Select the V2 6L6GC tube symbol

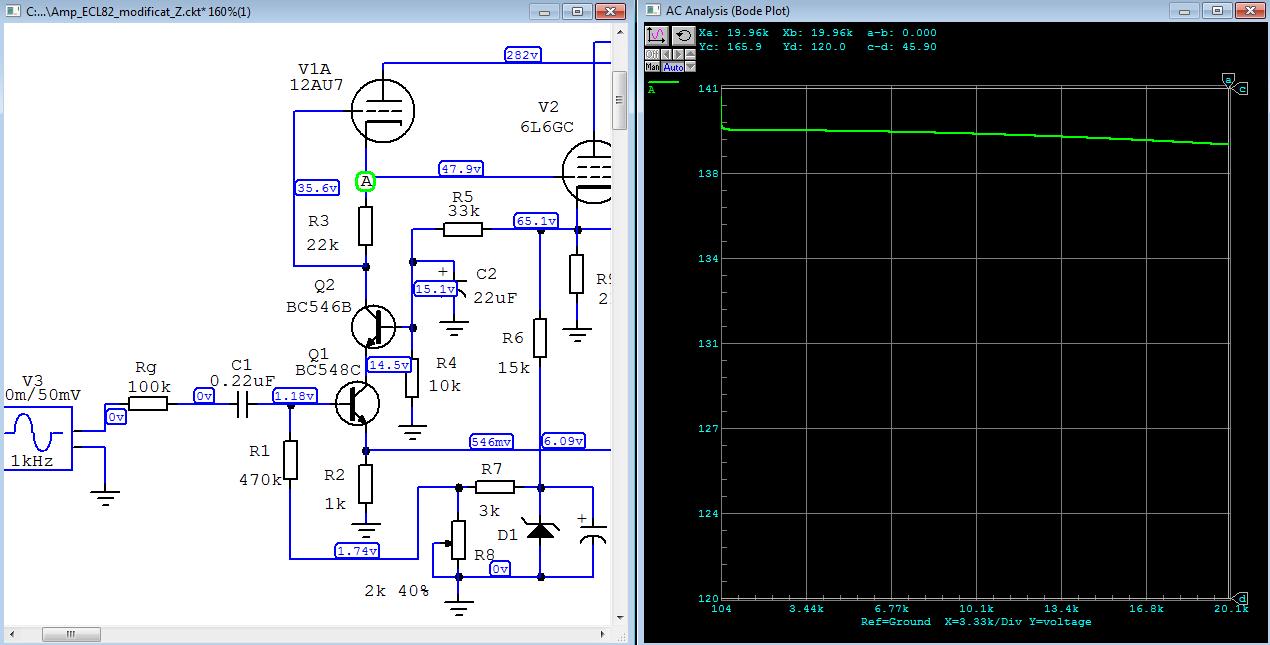(589, 171)
